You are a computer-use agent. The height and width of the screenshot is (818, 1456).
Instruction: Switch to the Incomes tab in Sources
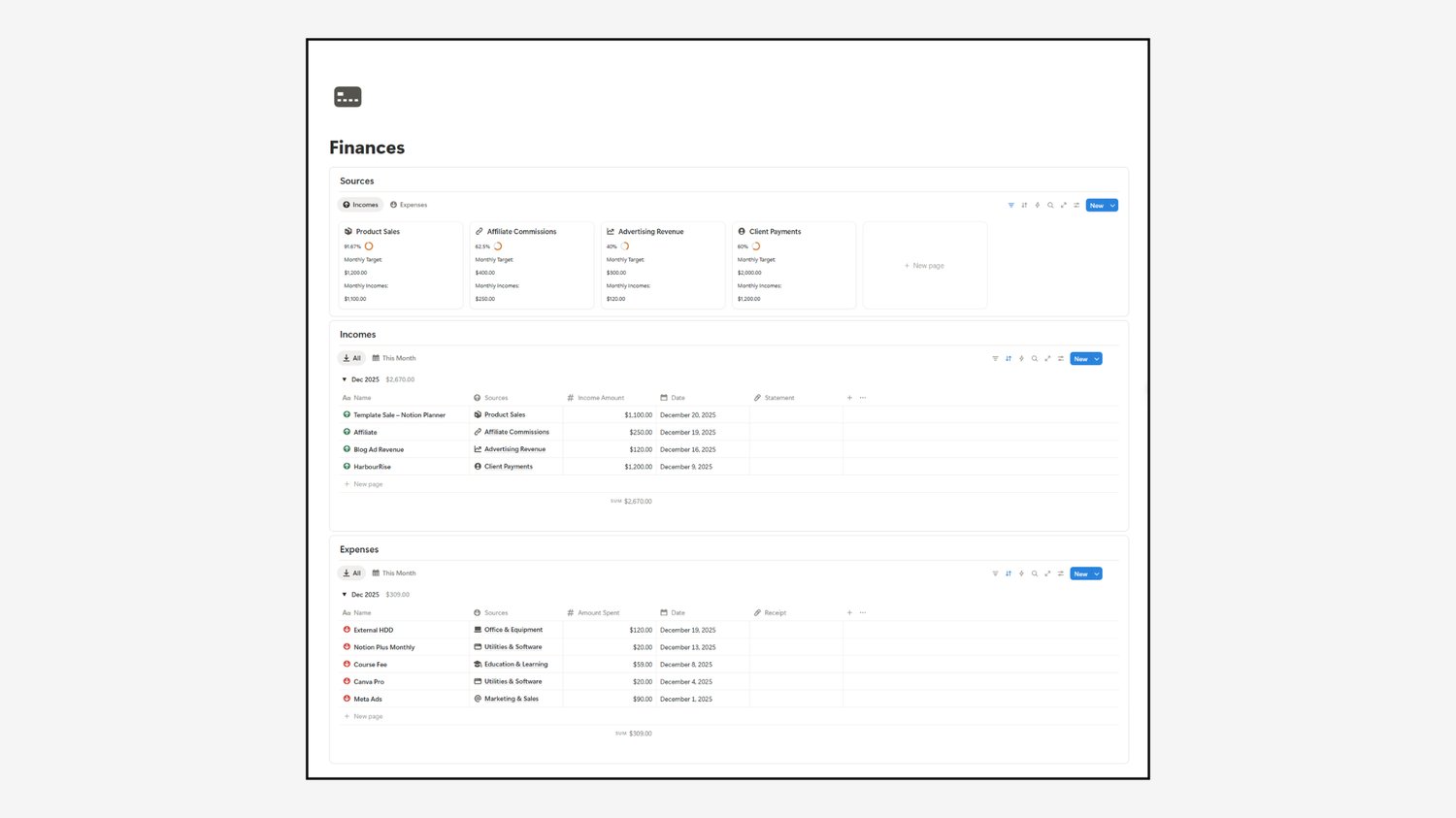point(360,205)
